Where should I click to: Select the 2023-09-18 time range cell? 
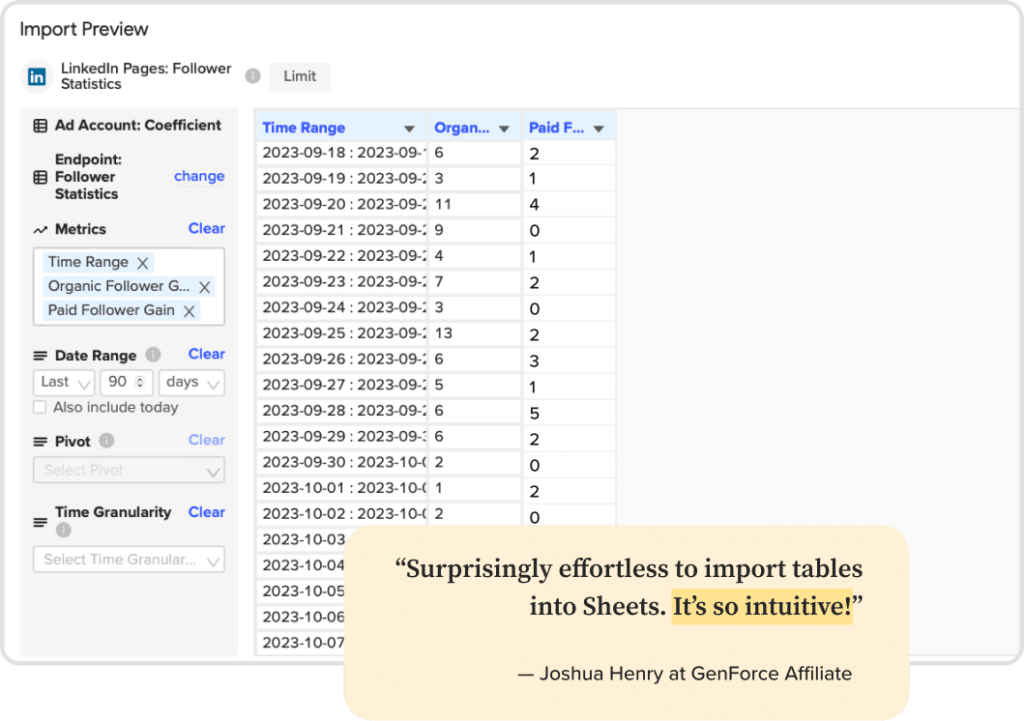[341, 153]
